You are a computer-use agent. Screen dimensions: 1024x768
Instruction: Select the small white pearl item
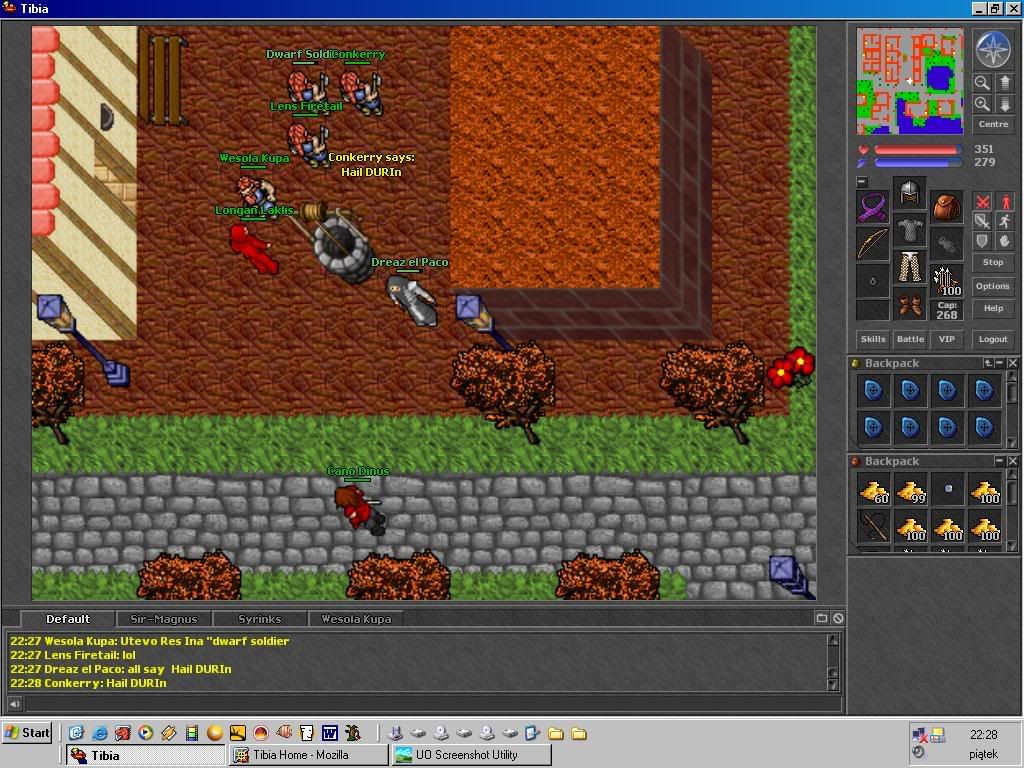pos(948,488)
